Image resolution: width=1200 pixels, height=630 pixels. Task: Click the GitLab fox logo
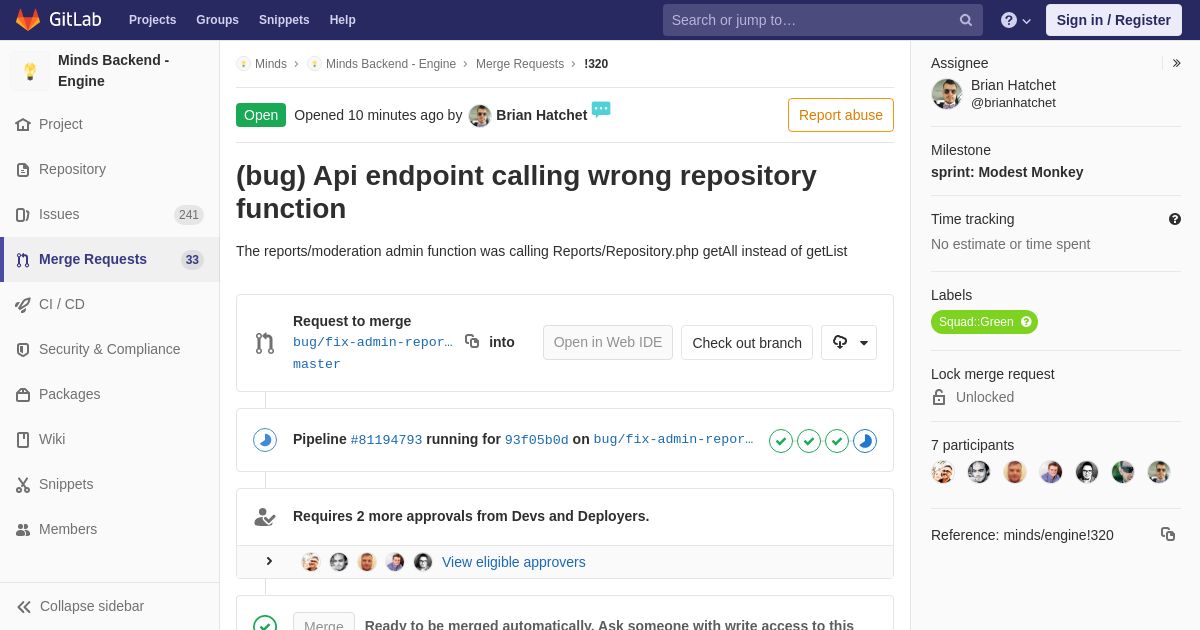pyautogui.click(x=28, y=19)
